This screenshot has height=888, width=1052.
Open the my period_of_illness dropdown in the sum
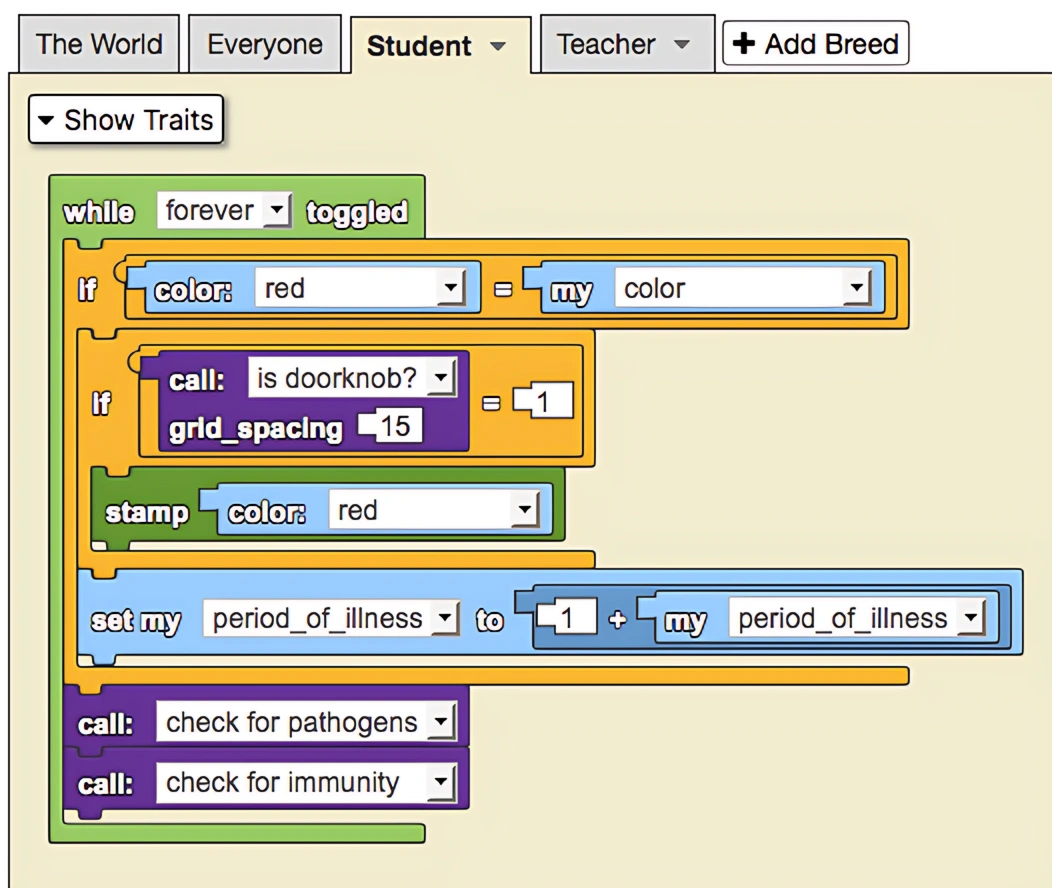pos(971,618)
